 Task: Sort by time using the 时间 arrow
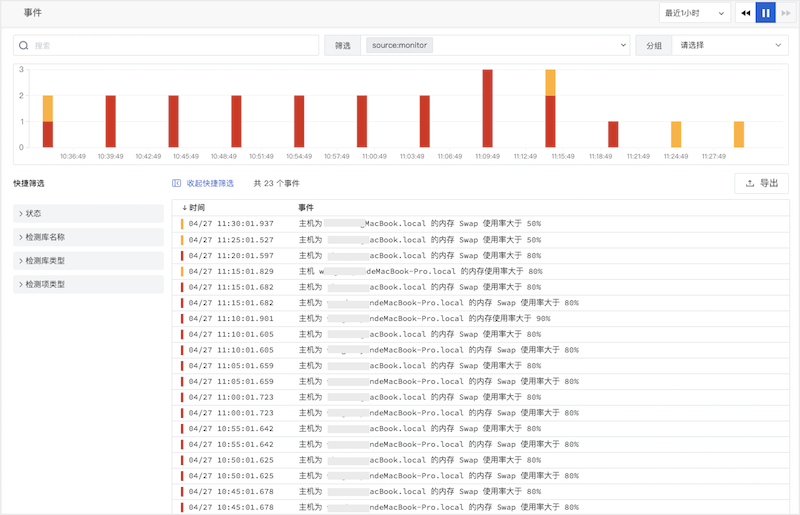[184, 208]
